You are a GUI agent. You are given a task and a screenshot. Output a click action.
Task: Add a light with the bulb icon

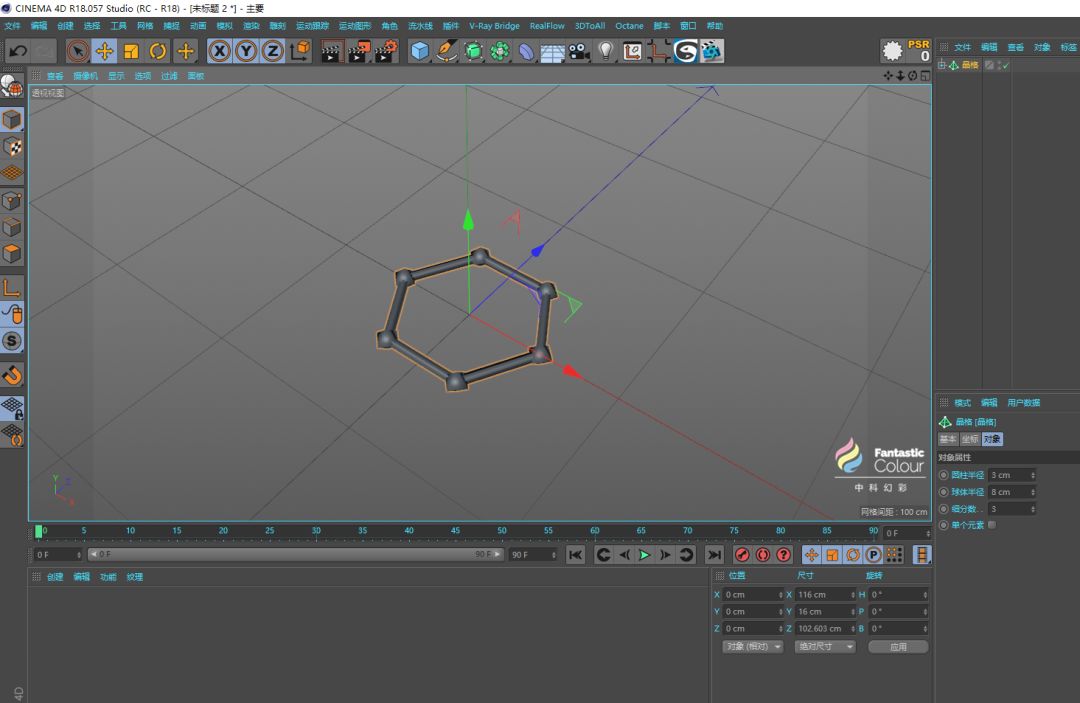coord(606,51)
